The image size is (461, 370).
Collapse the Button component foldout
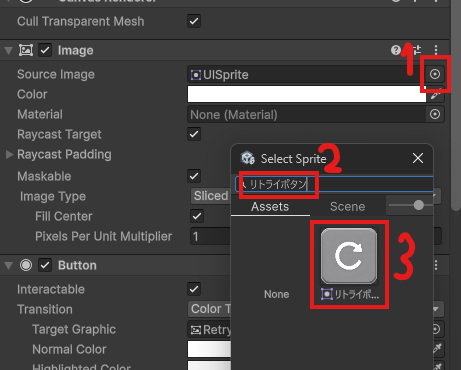(9, 266)
